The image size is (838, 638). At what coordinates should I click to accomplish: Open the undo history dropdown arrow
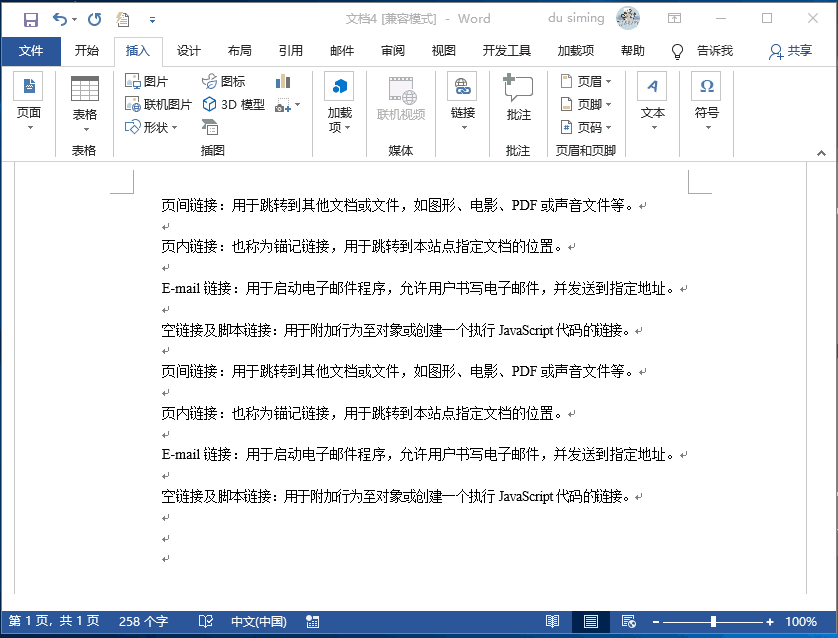(74, 20)
